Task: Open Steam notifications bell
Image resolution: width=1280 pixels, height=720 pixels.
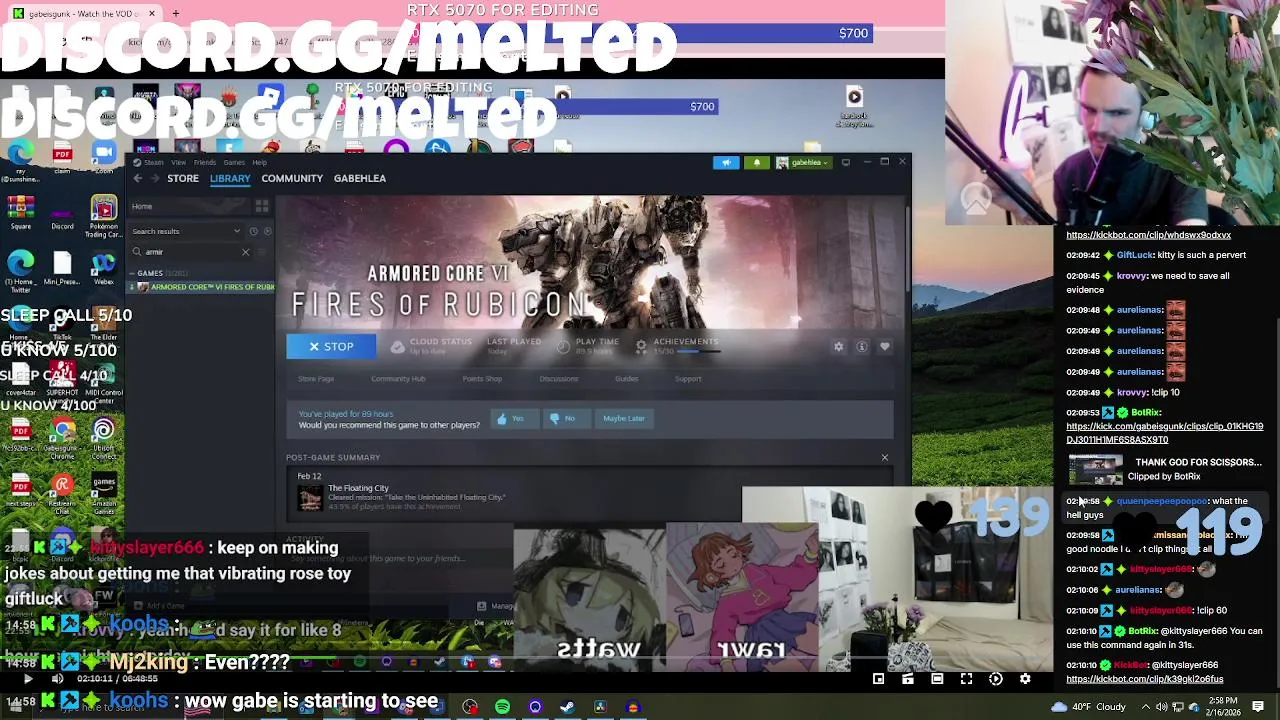Action: (x=756, y=162)
